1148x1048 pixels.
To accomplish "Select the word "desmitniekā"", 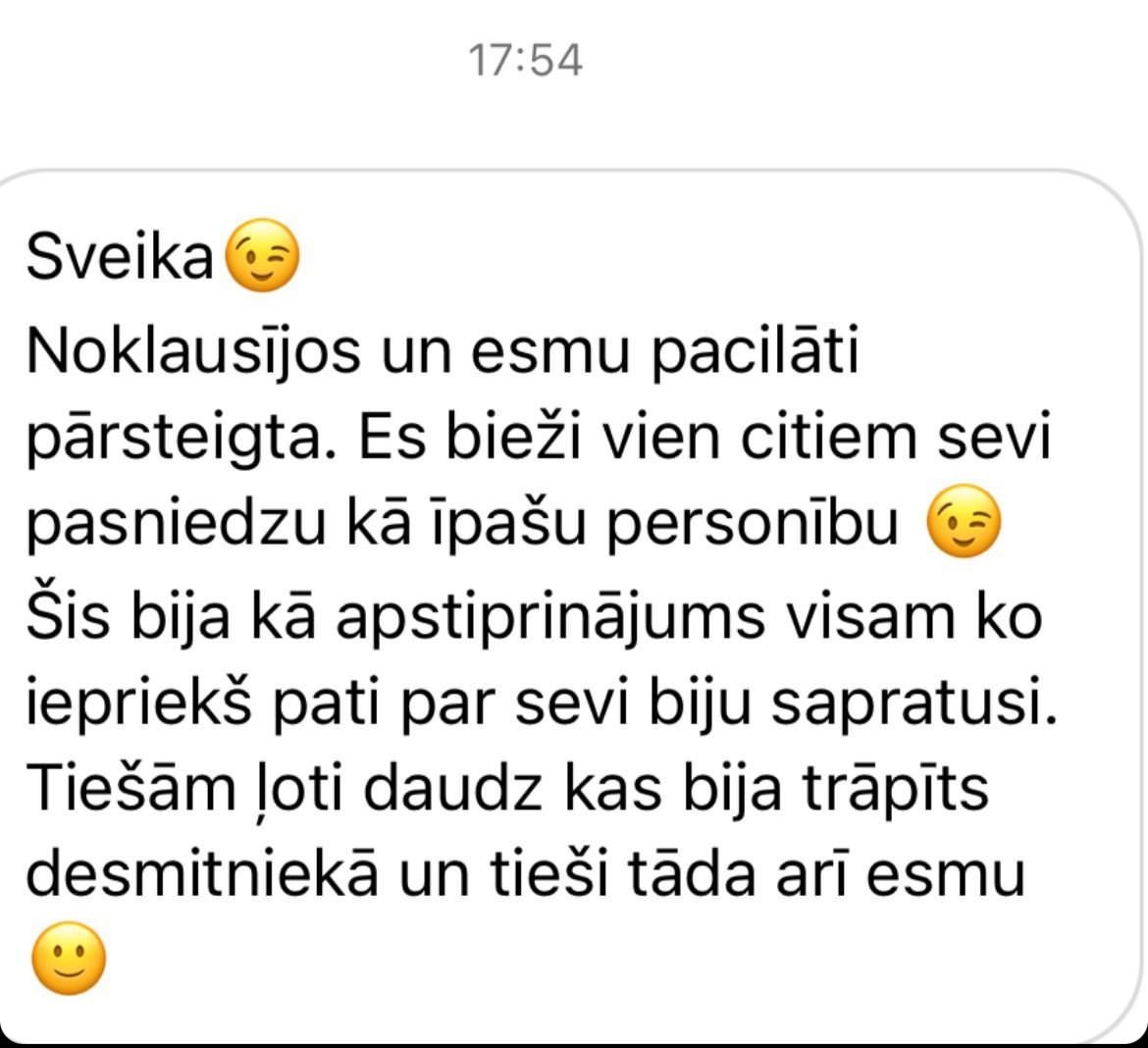I will tap(202, 875).
